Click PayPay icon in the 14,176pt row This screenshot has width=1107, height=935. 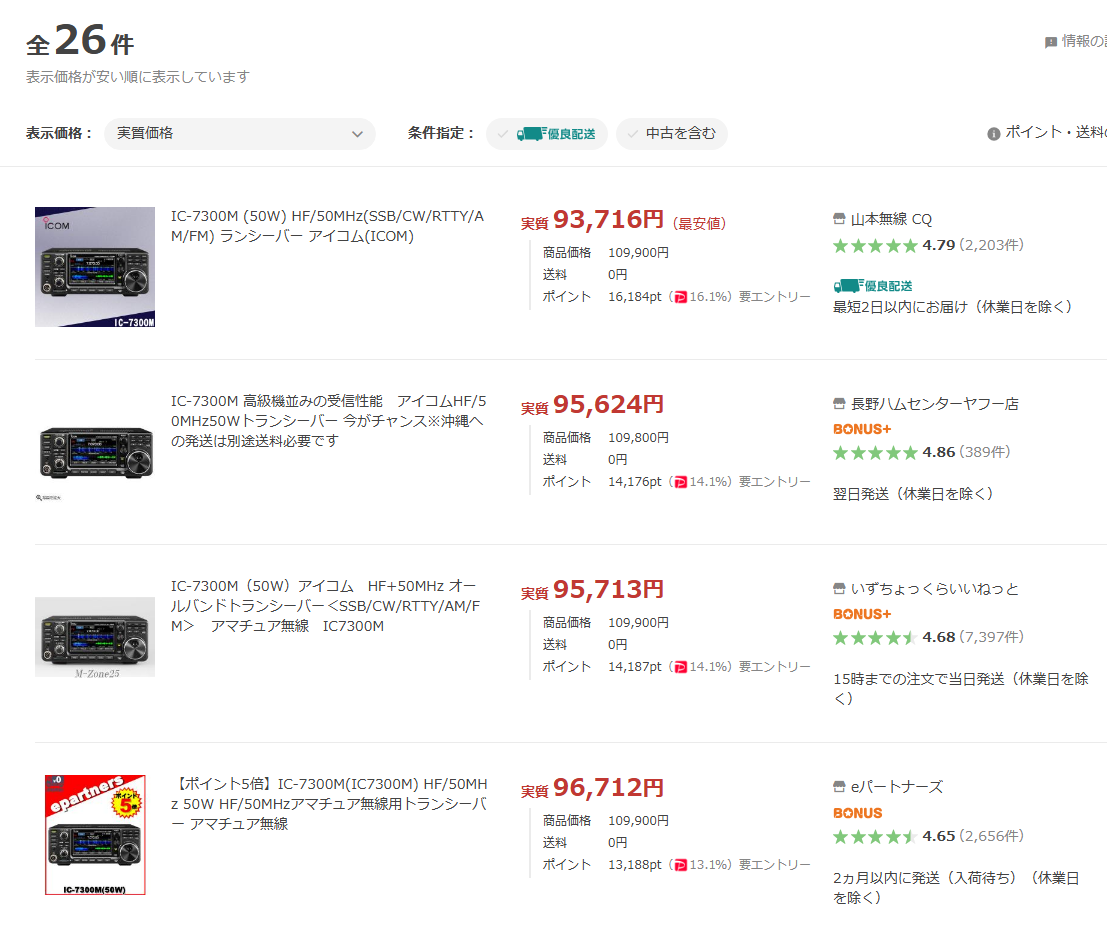coord(681,482)
